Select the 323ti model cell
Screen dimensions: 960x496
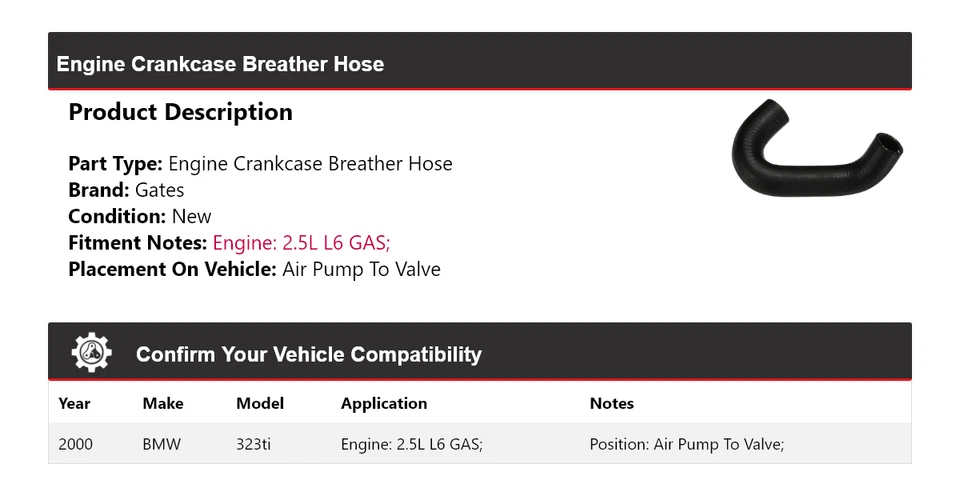[x=253, y=444]
